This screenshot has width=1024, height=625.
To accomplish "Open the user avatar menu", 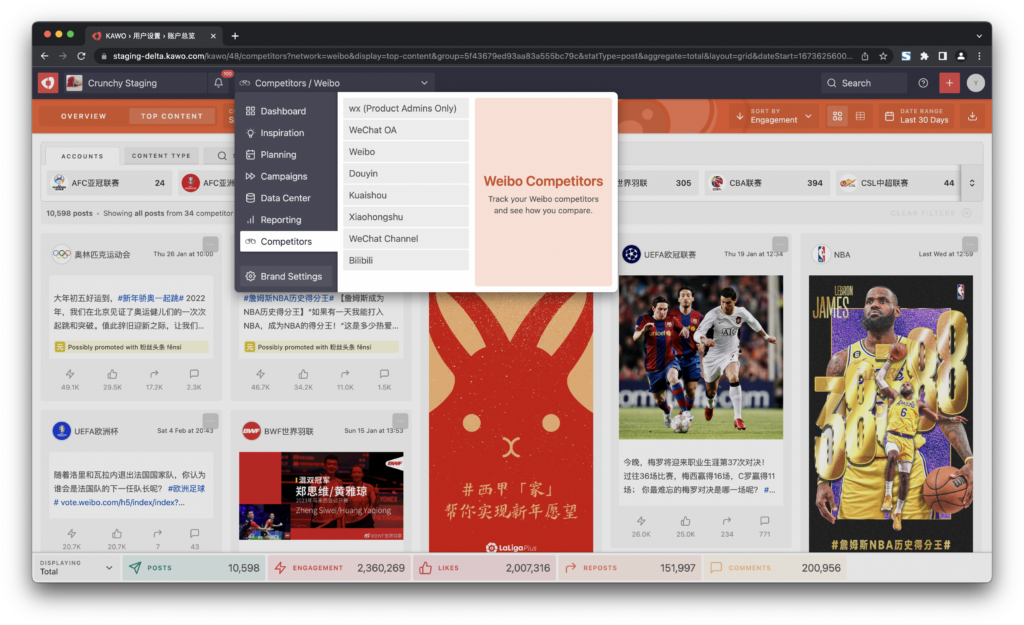I will pos(976,83).
